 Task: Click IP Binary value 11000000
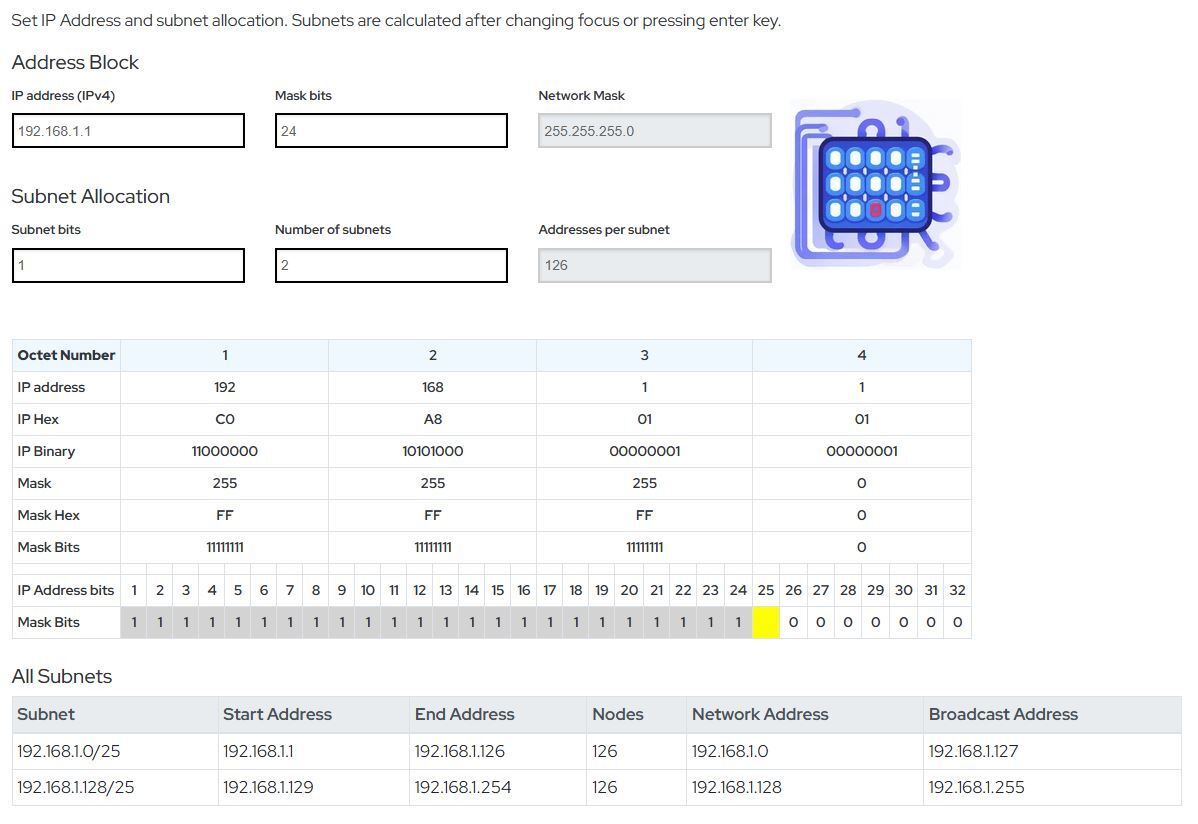pos(225,452)
